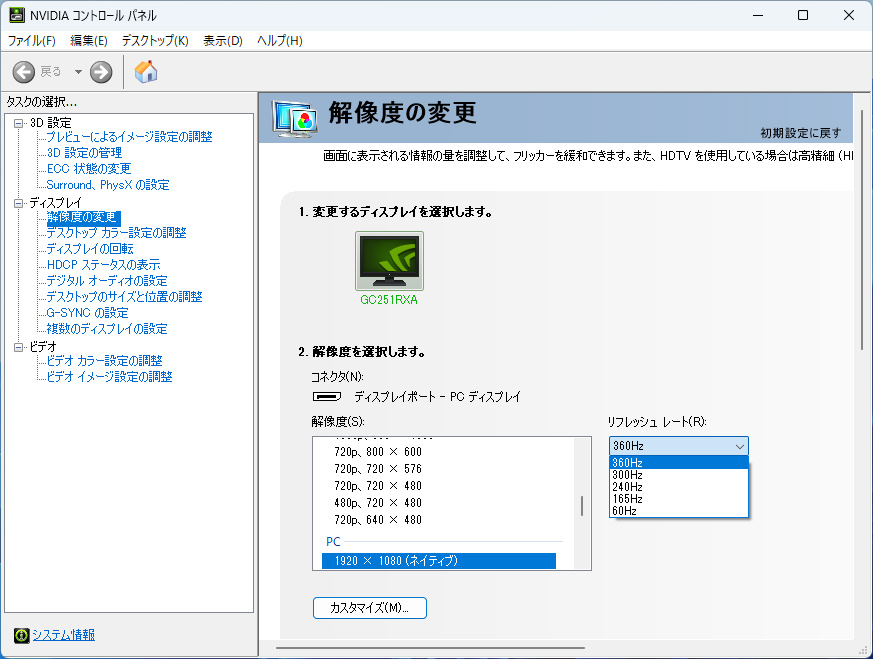Viewport: 873px width, 659px height.
Task: Open the ファイル(F) menu
Action: [x=31, y=41]
